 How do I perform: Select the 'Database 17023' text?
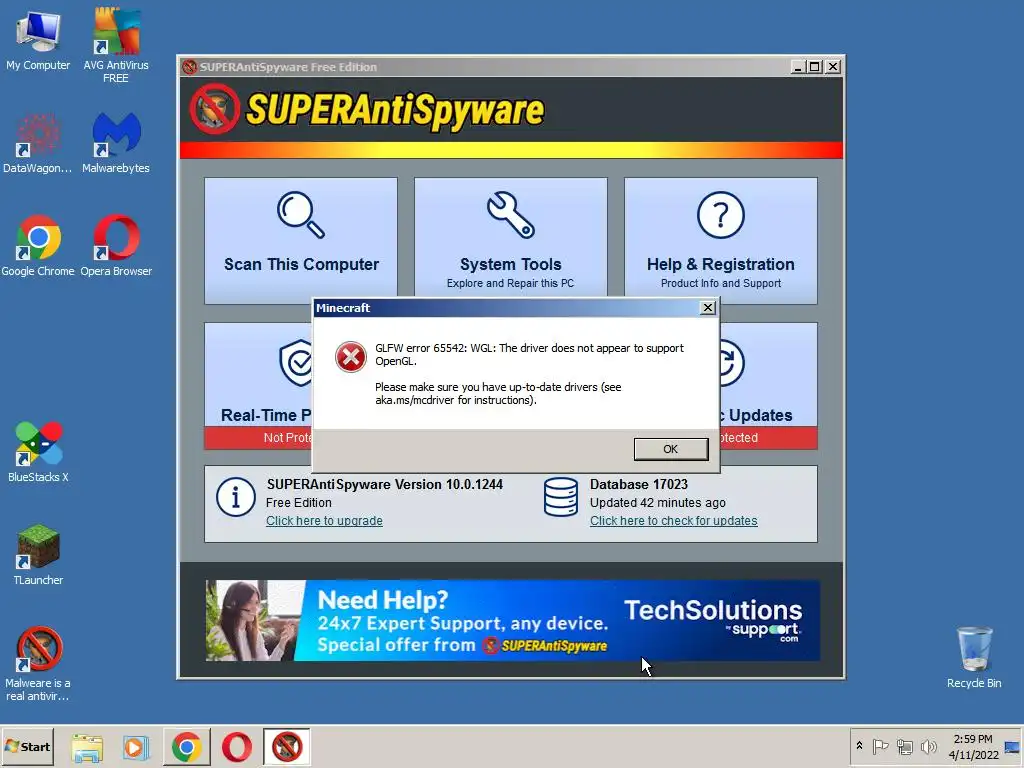tap(639, 485)
